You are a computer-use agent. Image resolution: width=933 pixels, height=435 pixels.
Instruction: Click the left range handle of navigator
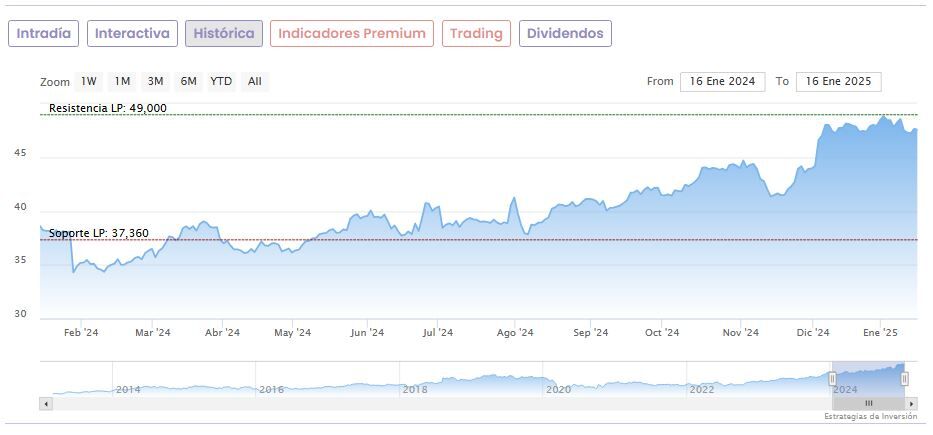832,378
